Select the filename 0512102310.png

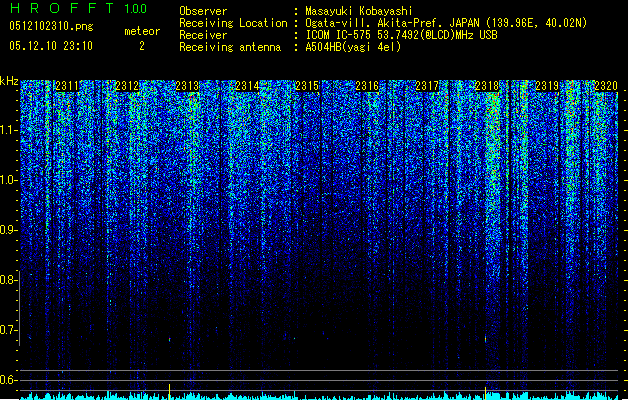pos(51,26)
